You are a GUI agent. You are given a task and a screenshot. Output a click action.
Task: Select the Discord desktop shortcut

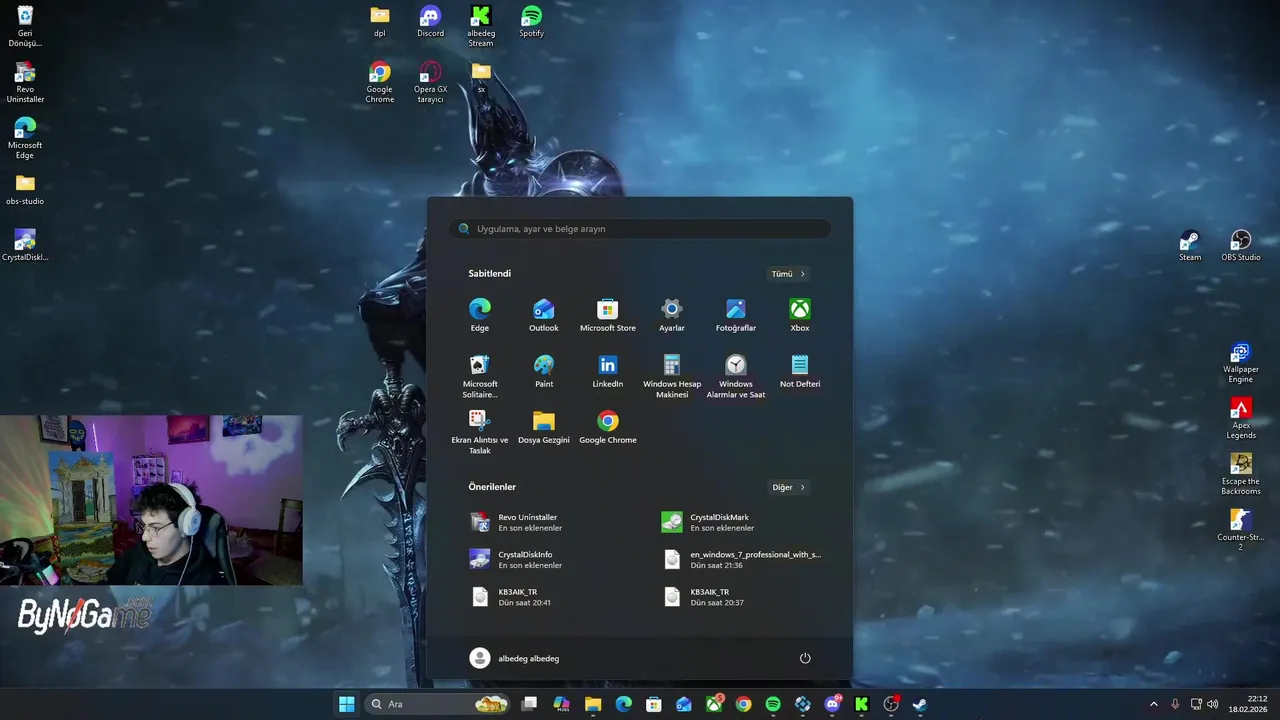pyautogui.click(x=430, y=22)
